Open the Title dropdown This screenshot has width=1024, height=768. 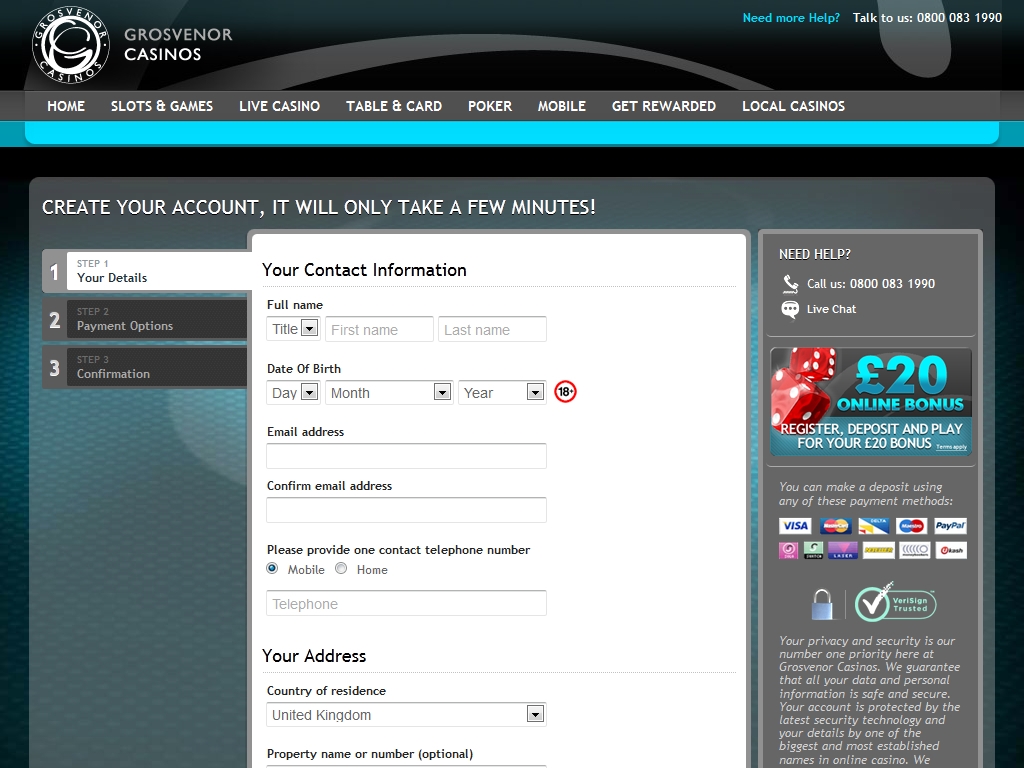pyautogui.click(x=293, y=329)
